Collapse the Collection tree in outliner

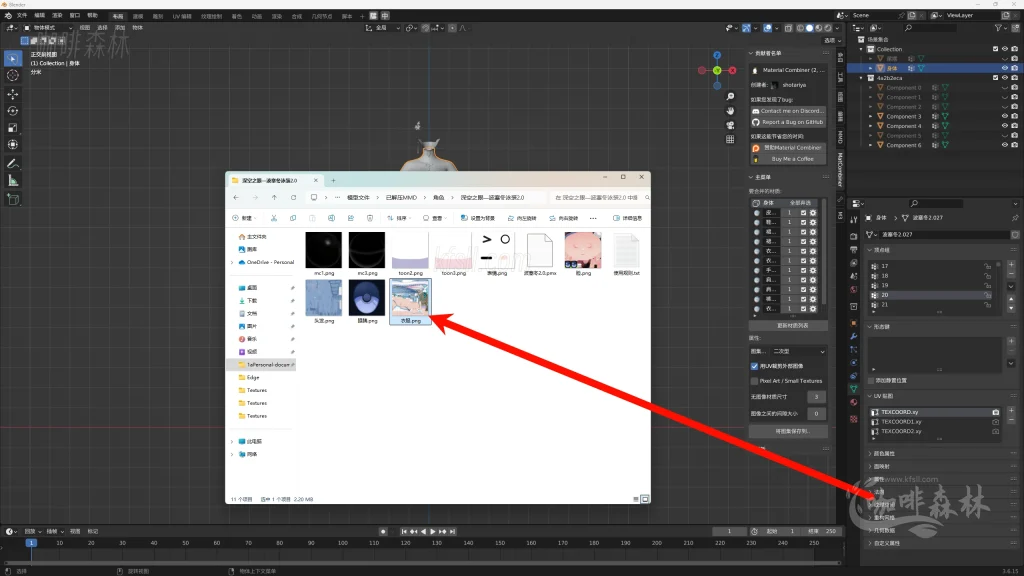tap(861, 49)
